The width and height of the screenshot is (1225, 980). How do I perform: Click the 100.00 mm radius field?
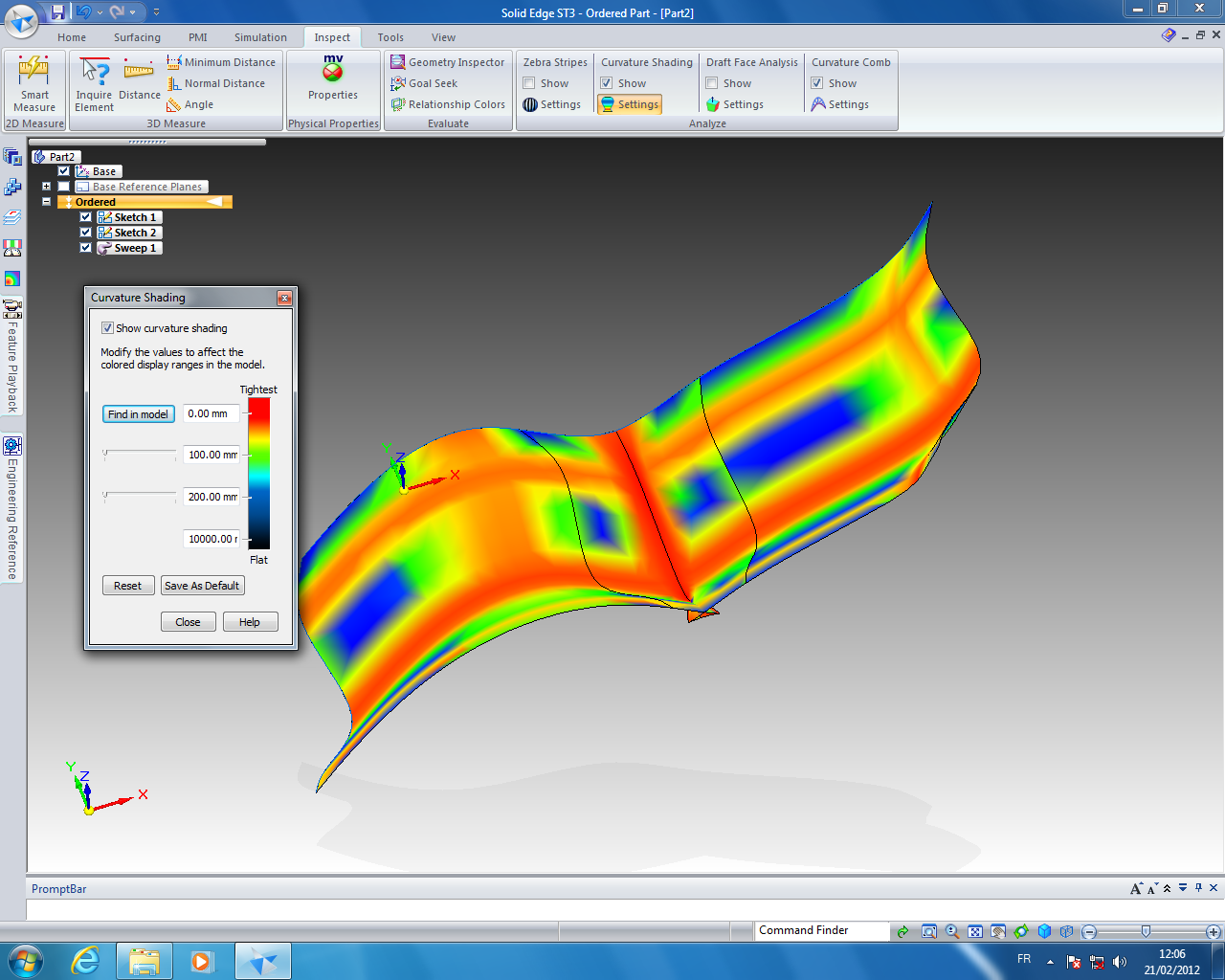pyautogui.click(x=212, y=455)
